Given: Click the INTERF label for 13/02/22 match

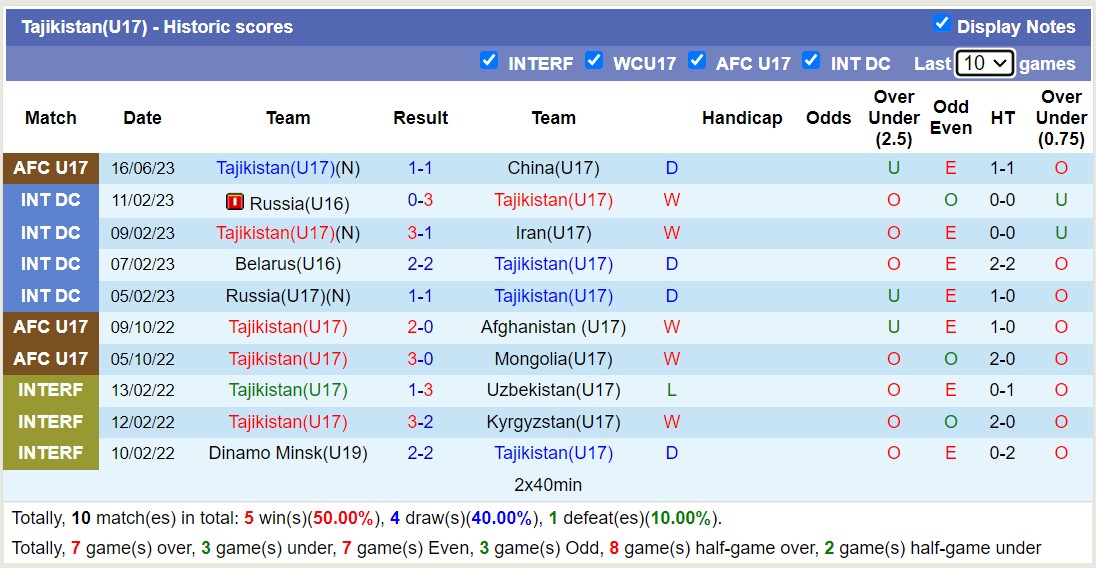Looking at the screenshot, I should pos(51,390).
